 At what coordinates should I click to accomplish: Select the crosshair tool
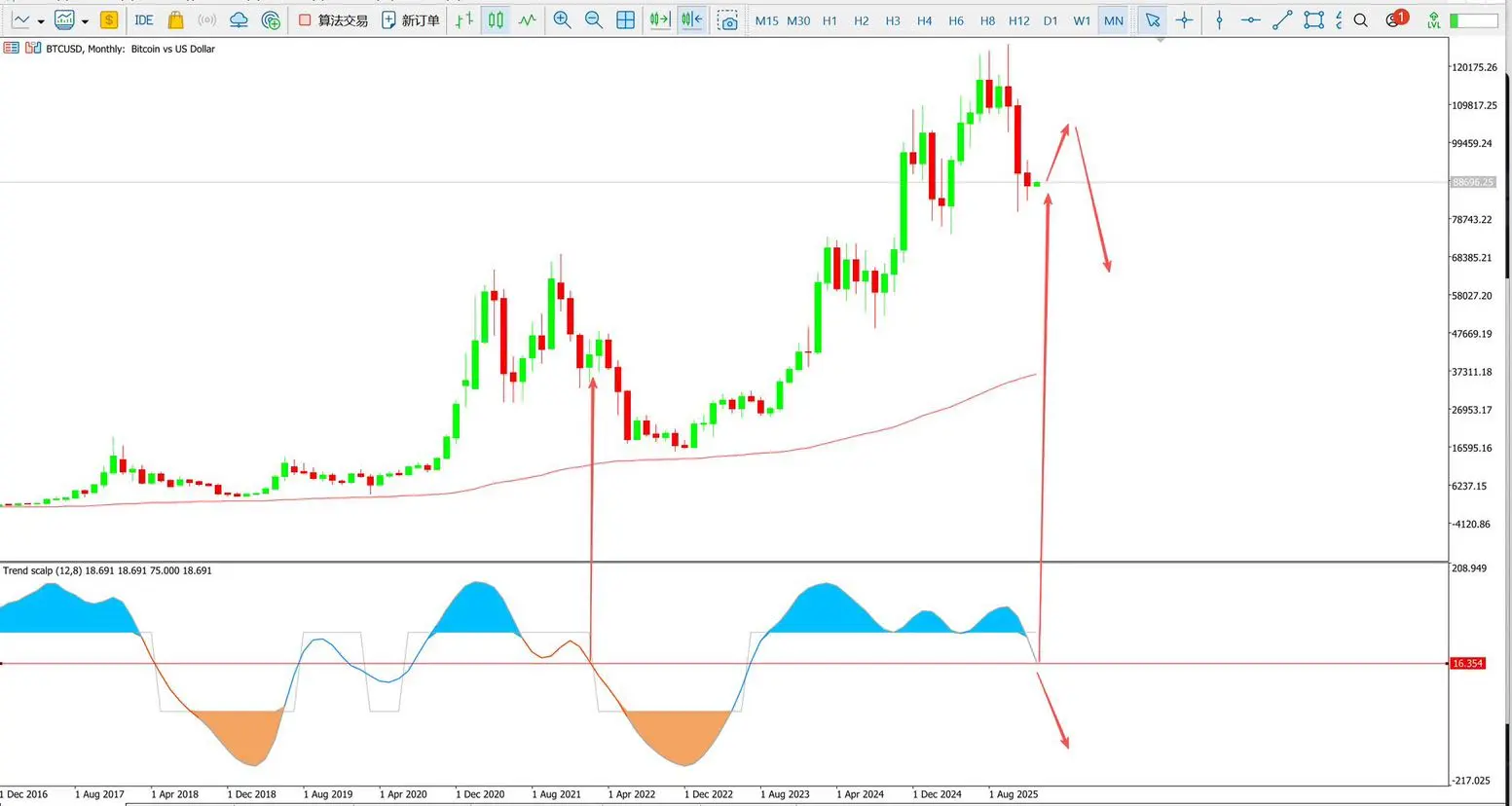(x=1184, y=19)
